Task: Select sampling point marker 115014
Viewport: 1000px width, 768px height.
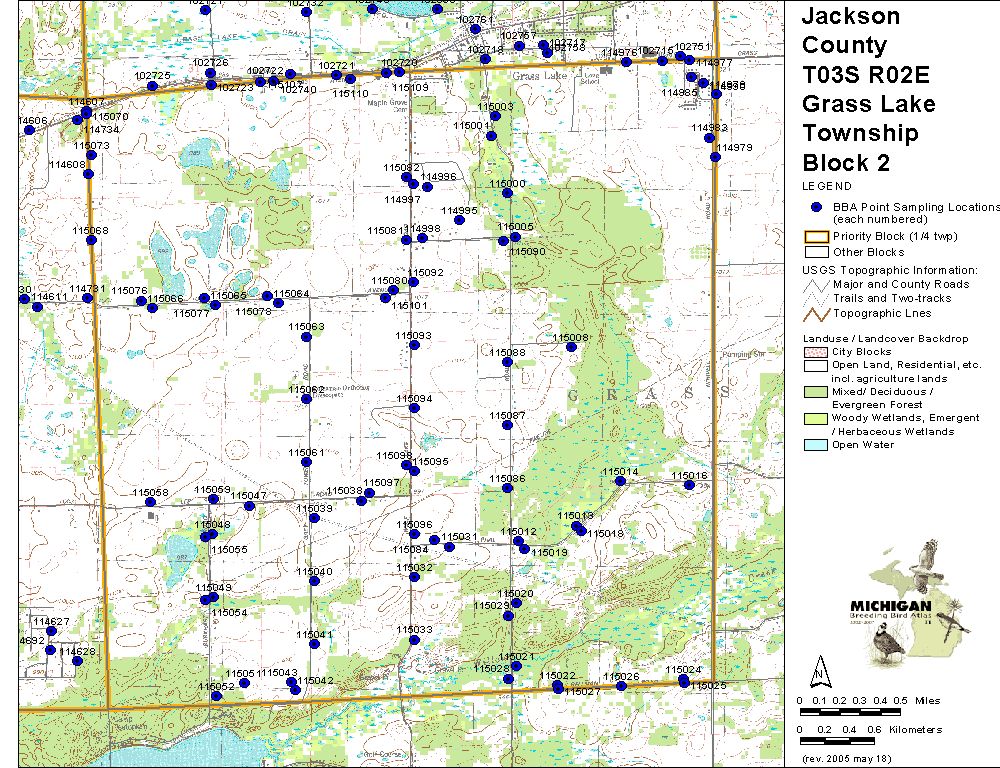Action: [x=620, y=482]
